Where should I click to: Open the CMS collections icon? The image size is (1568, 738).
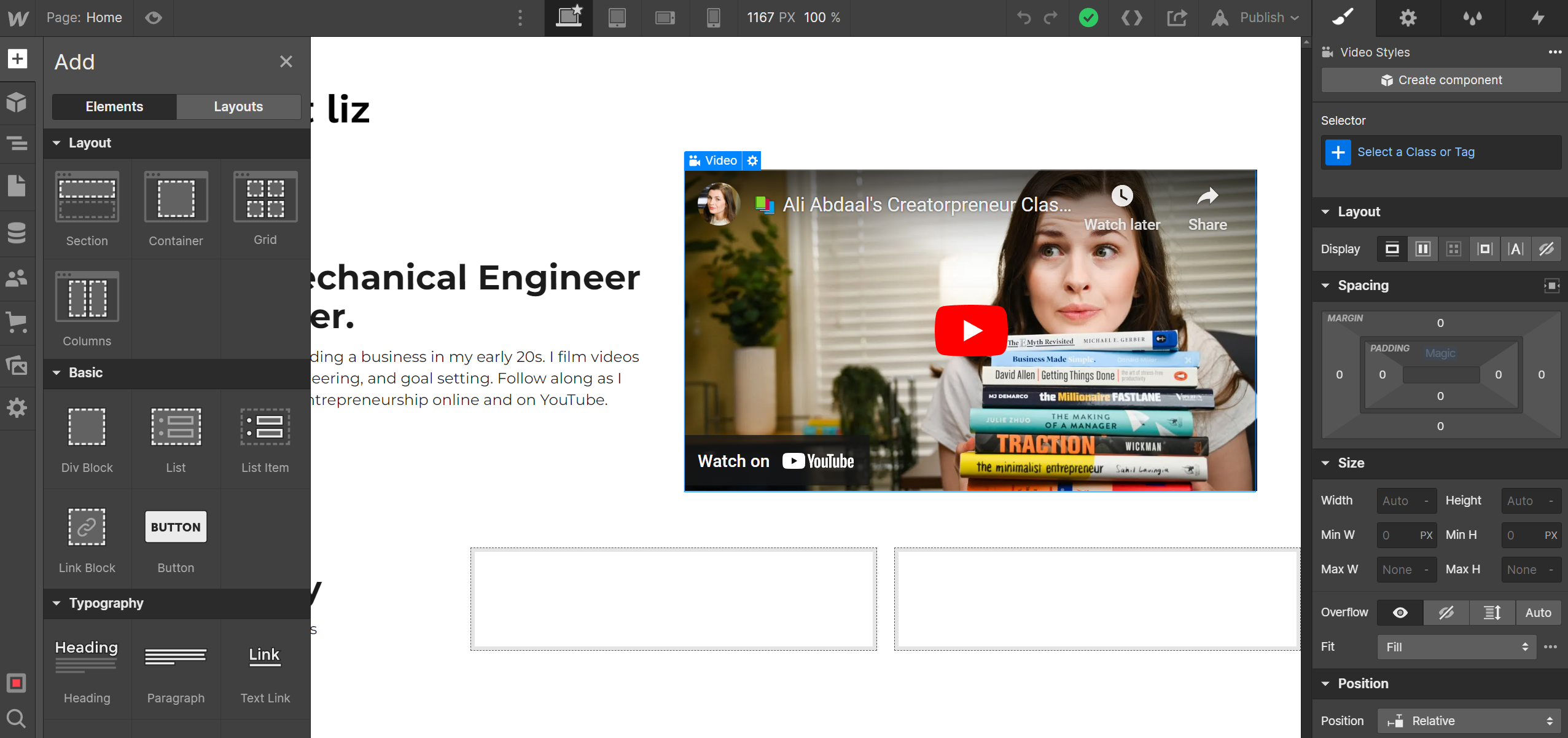pyautogui.click(x=17, y=232)
